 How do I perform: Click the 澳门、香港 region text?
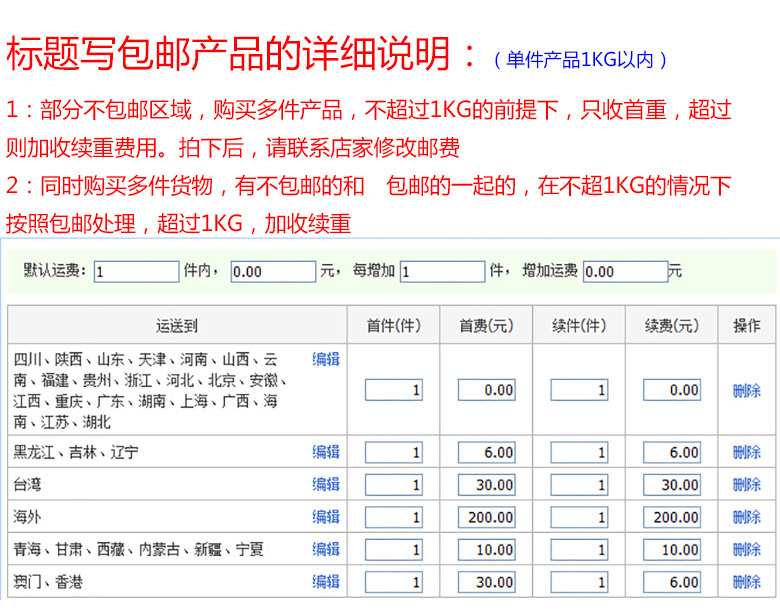48,582
